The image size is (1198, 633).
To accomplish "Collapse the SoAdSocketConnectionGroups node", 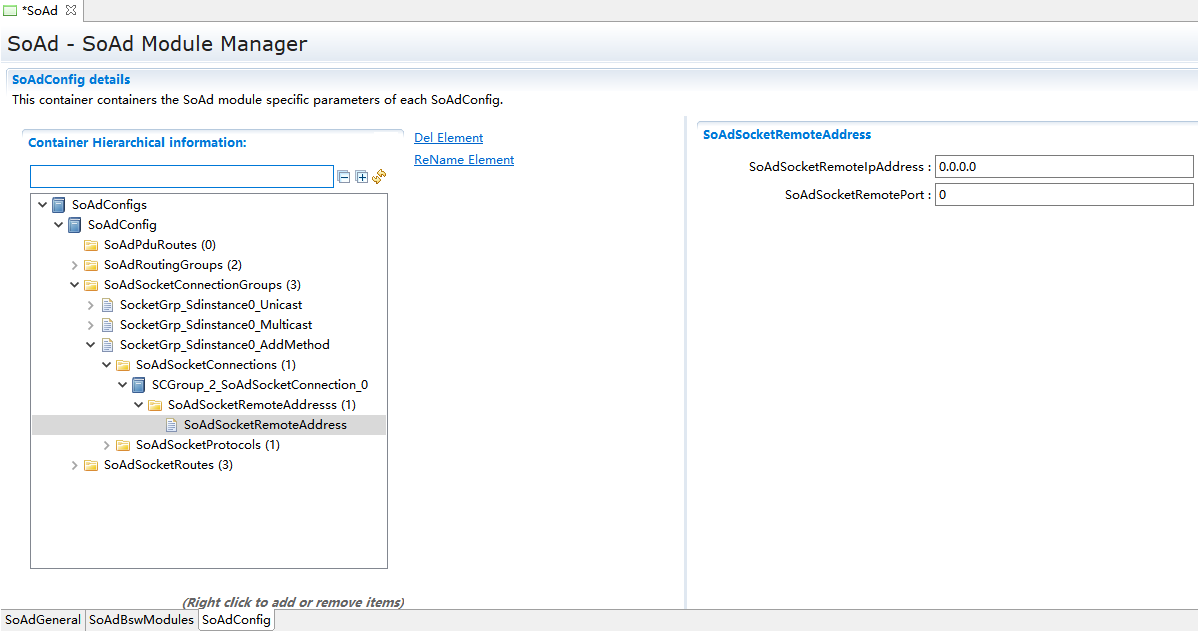I will (x=75, y=285).
